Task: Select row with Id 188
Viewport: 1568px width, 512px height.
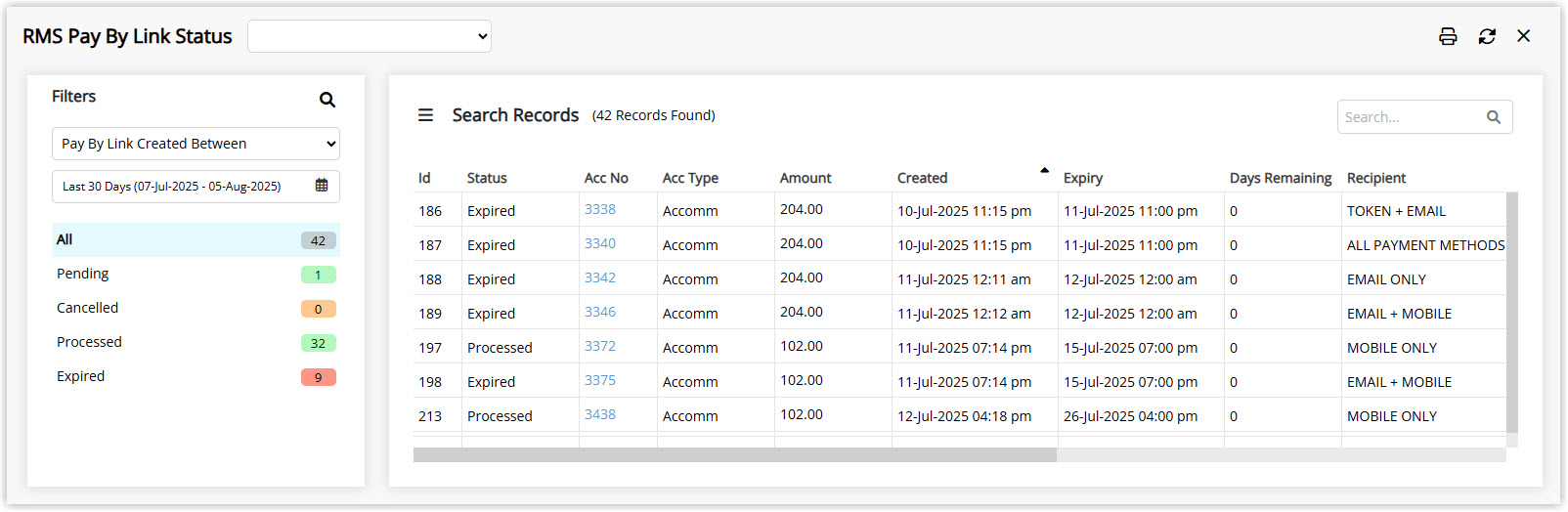Action: [960, 278]
